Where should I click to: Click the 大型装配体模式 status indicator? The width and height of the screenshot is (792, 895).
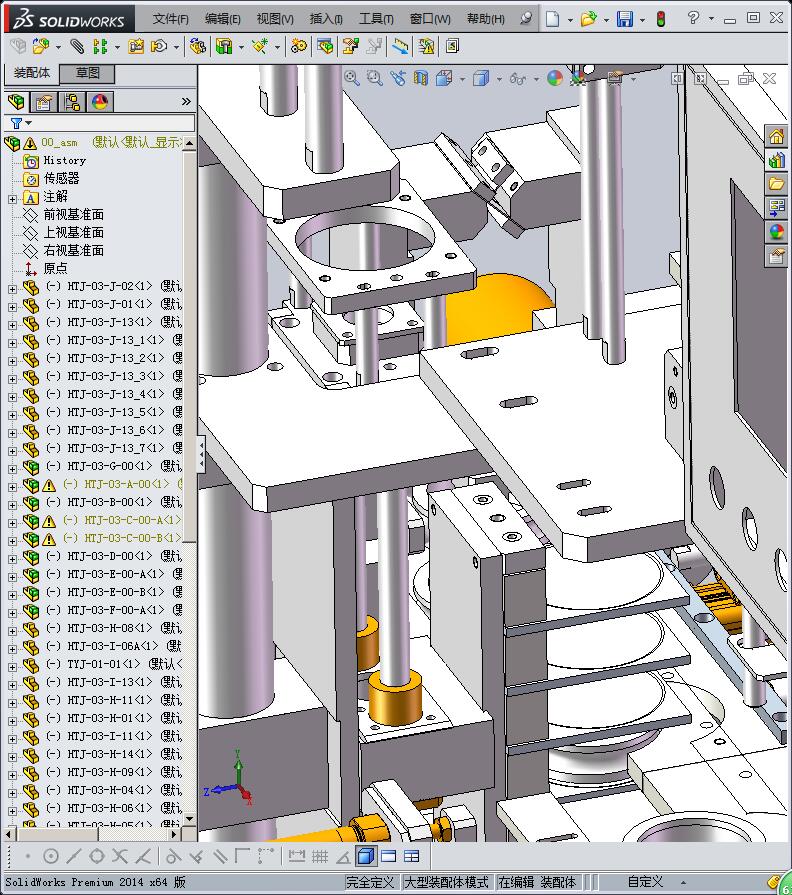(x=447, y=882)
